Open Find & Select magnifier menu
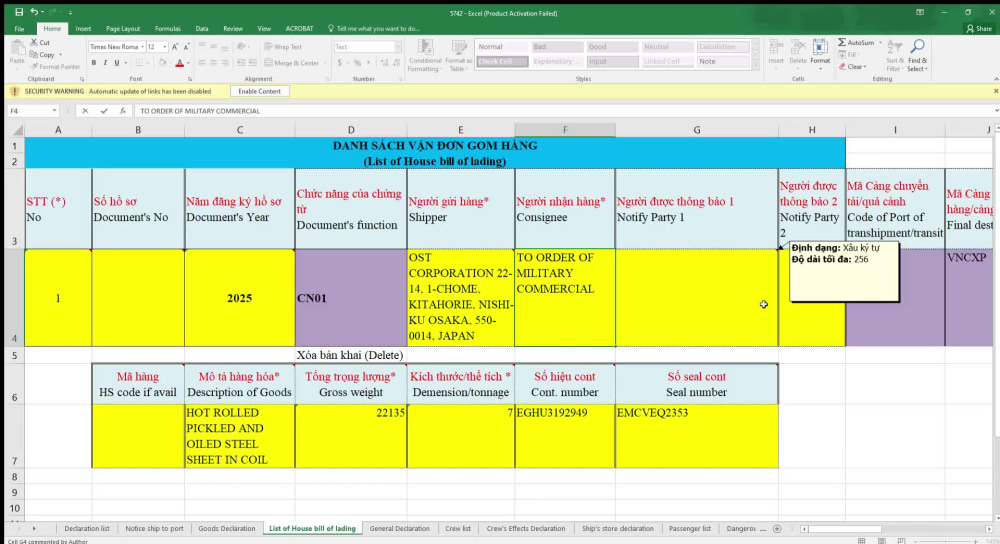This screenshot has height=544, width=1000. 917,56
